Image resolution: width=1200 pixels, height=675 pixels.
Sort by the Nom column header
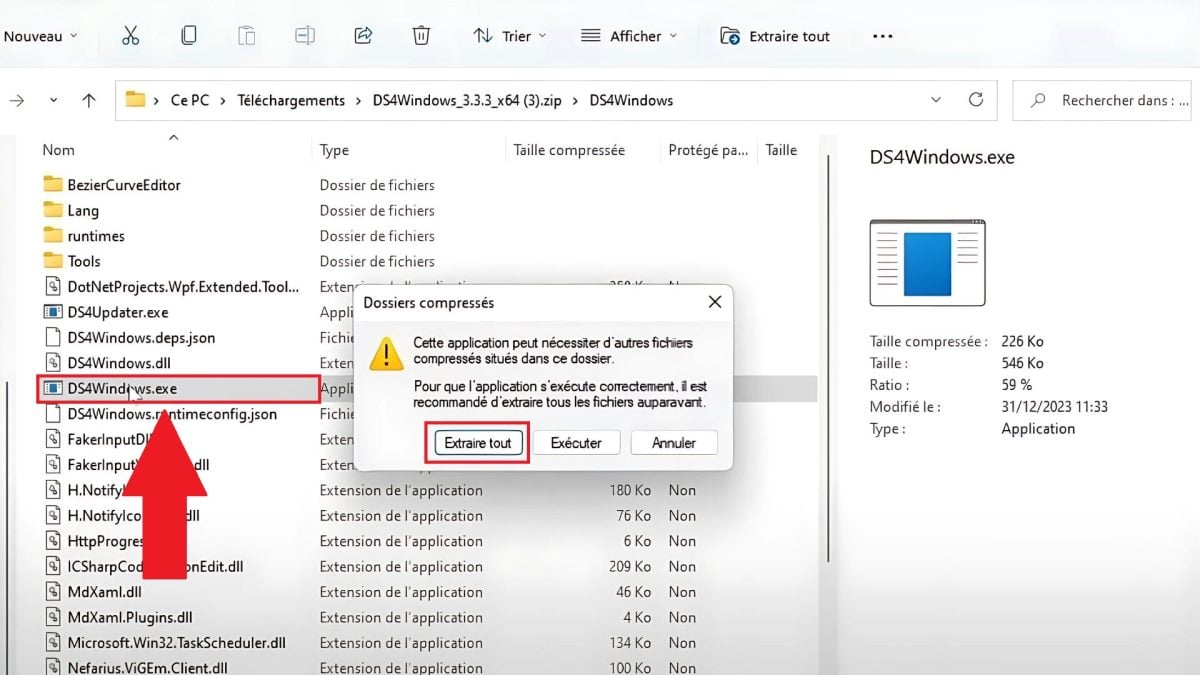(x=59, y=150)
